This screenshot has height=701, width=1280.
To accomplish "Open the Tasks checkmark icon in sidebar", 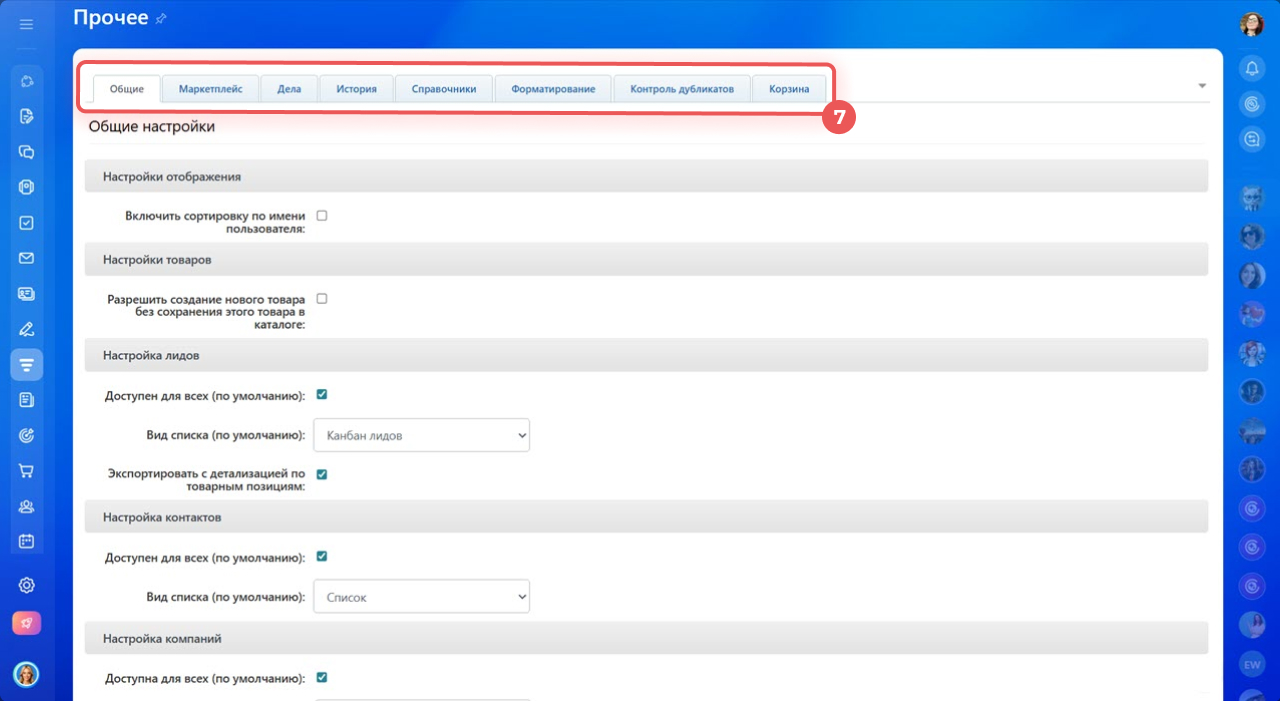I will point(27,223).
